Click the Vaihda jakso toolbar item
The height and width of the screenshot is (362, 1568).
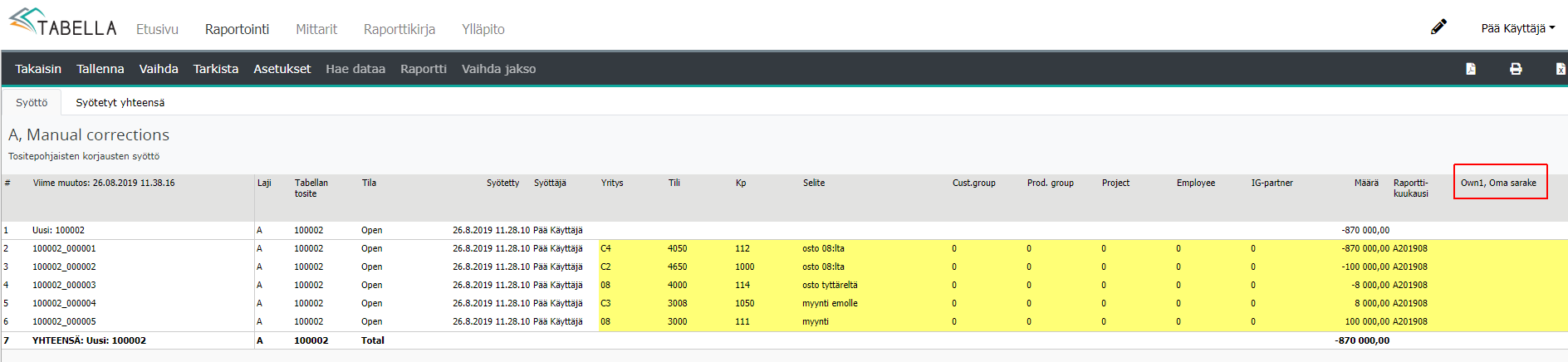(498, 69)
